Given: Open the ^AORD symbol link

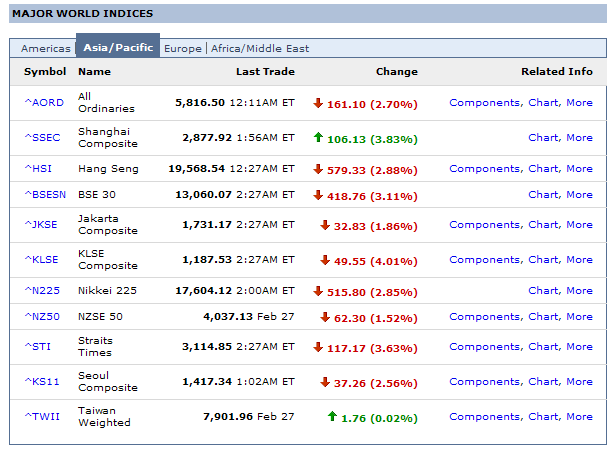Looking at the screenshot, I should coord(44,103).
